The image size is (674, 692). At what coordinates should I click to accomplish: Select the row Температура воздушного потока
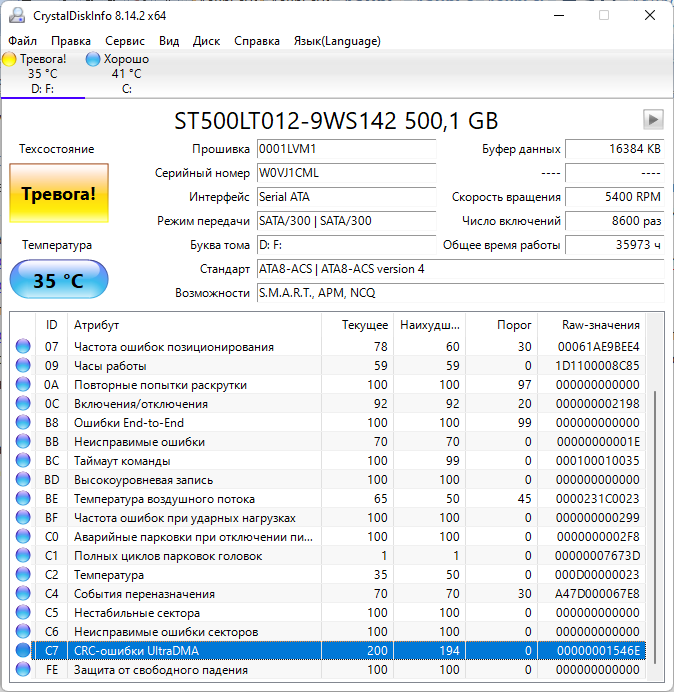[x=329, y=498]
